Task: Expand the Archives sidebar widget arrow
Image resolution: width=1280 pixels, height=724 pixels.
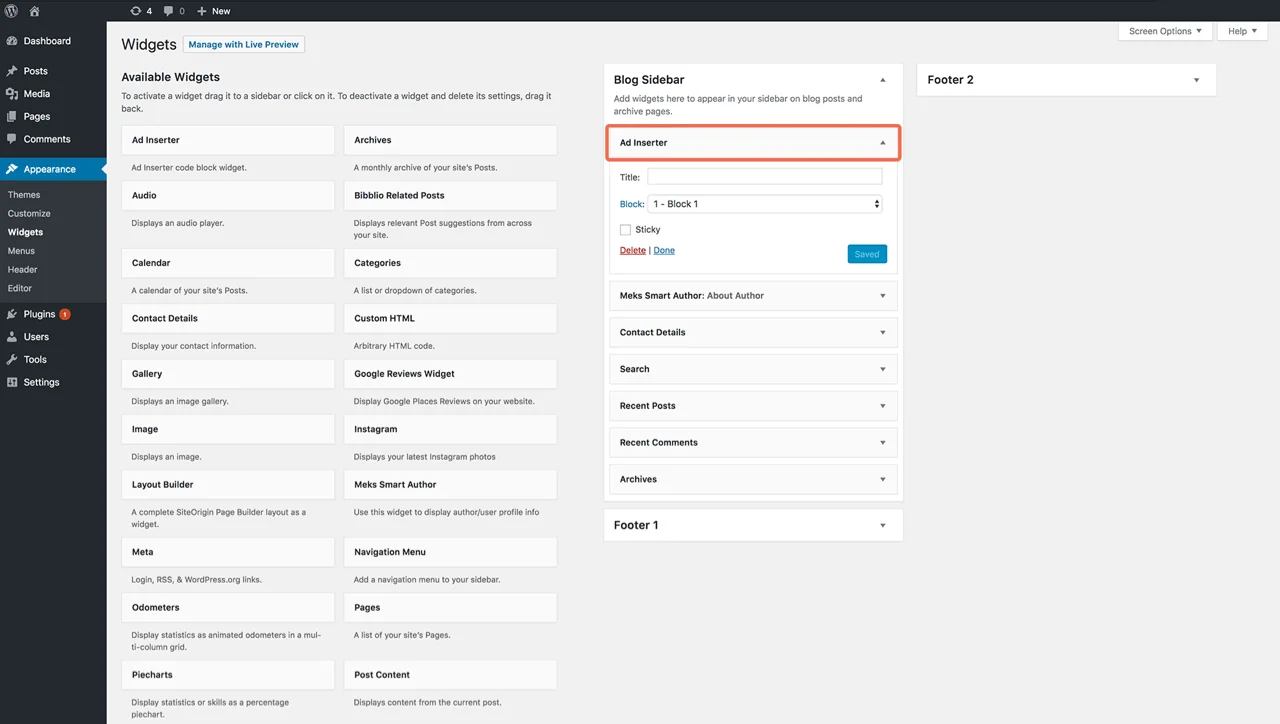Action: (883, 479)
